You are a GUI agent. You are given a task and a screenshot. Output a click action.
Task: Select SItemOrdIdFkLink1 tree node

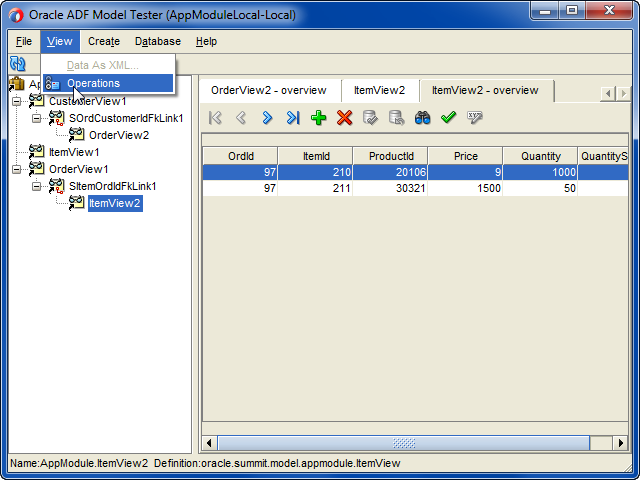113,186
